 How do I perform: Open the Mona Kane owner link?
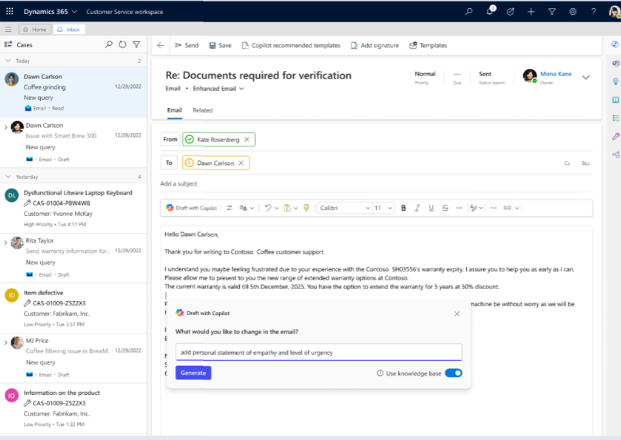pyautogui.click(x=556, y=74)
